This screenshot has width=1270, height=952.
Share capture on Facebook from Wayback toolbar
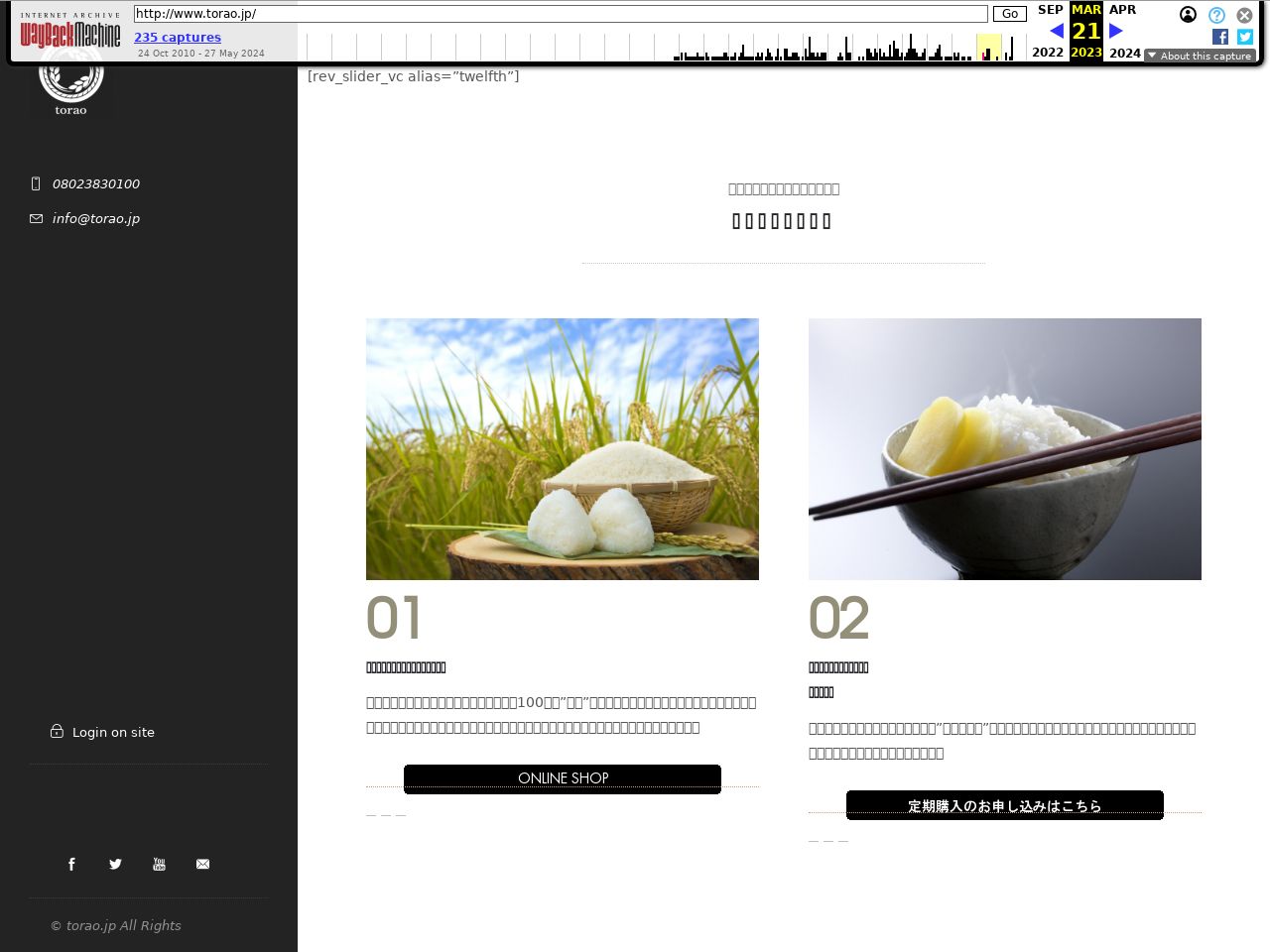point(1220,37)
